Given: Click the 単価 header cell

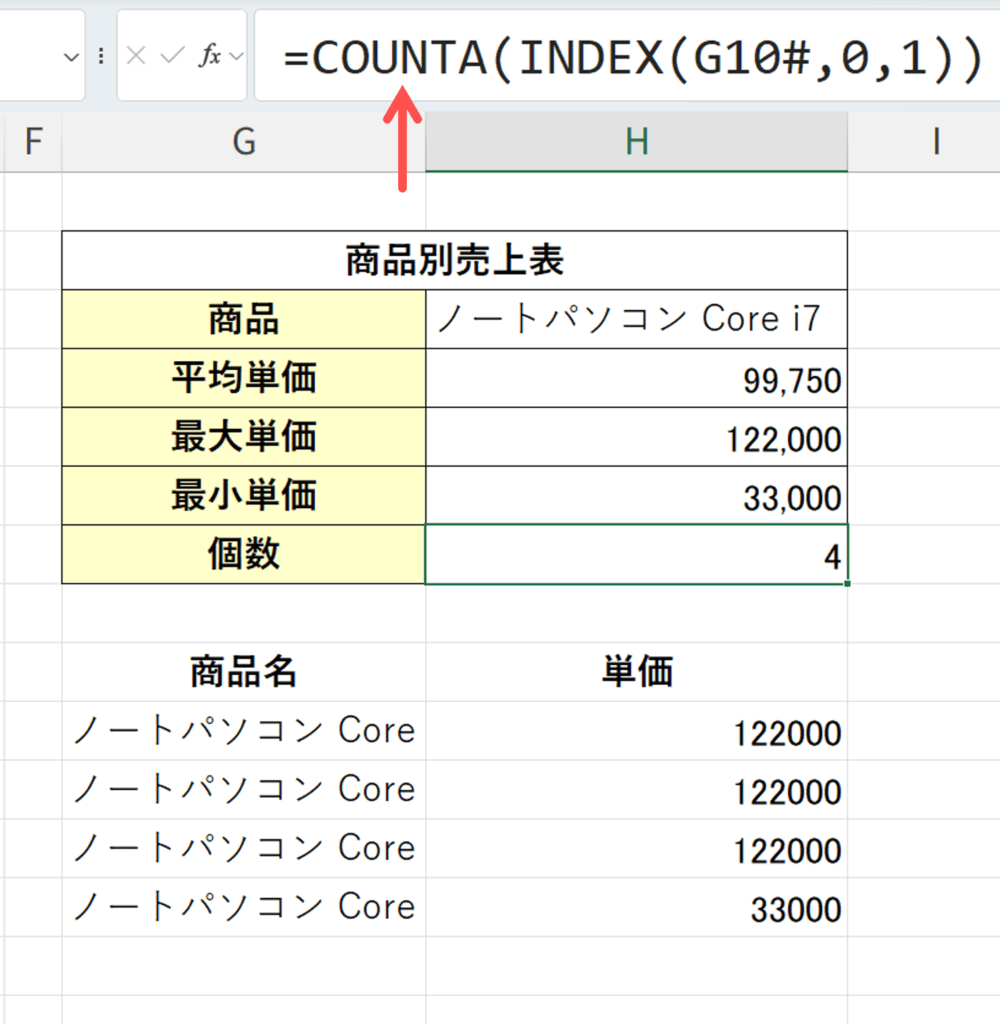Looking at the screenshot, I should [x=636, y=672].
